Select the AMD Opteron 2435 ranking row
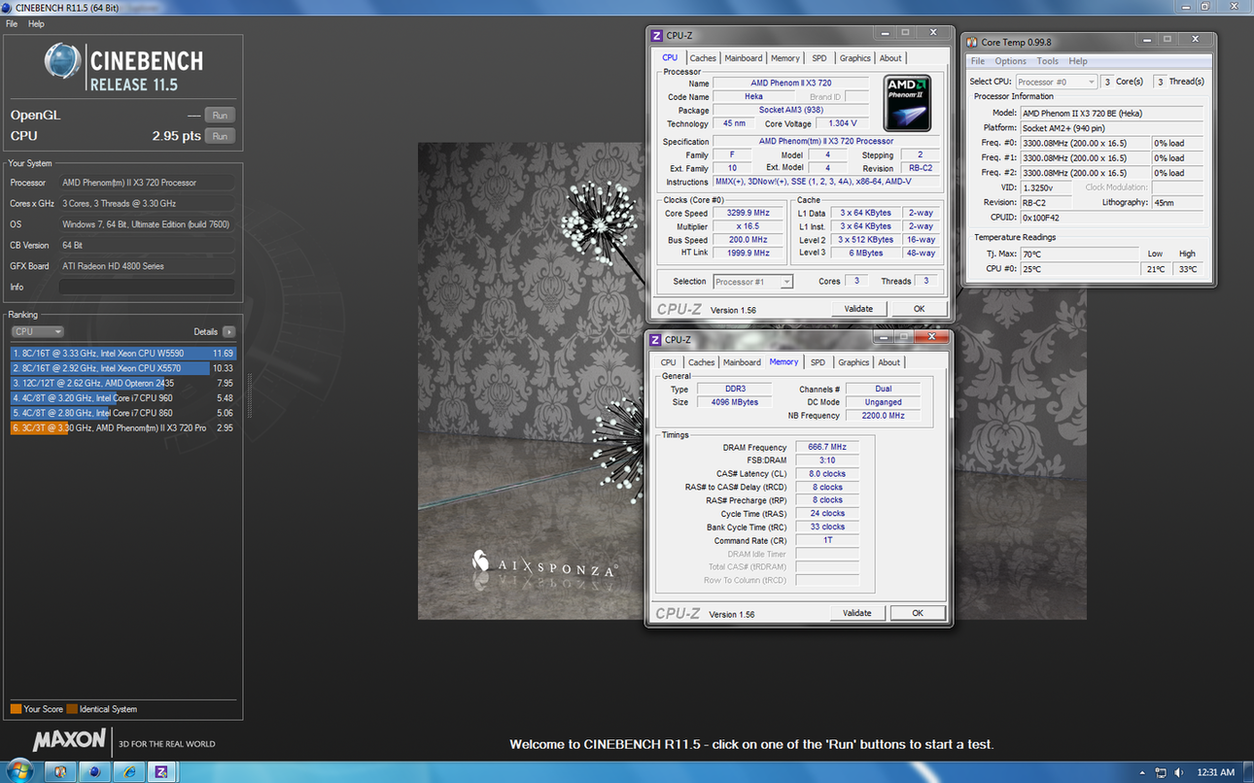Viewport: 1254px width, 783px height. pyautogui.click(x=123, y=383)
